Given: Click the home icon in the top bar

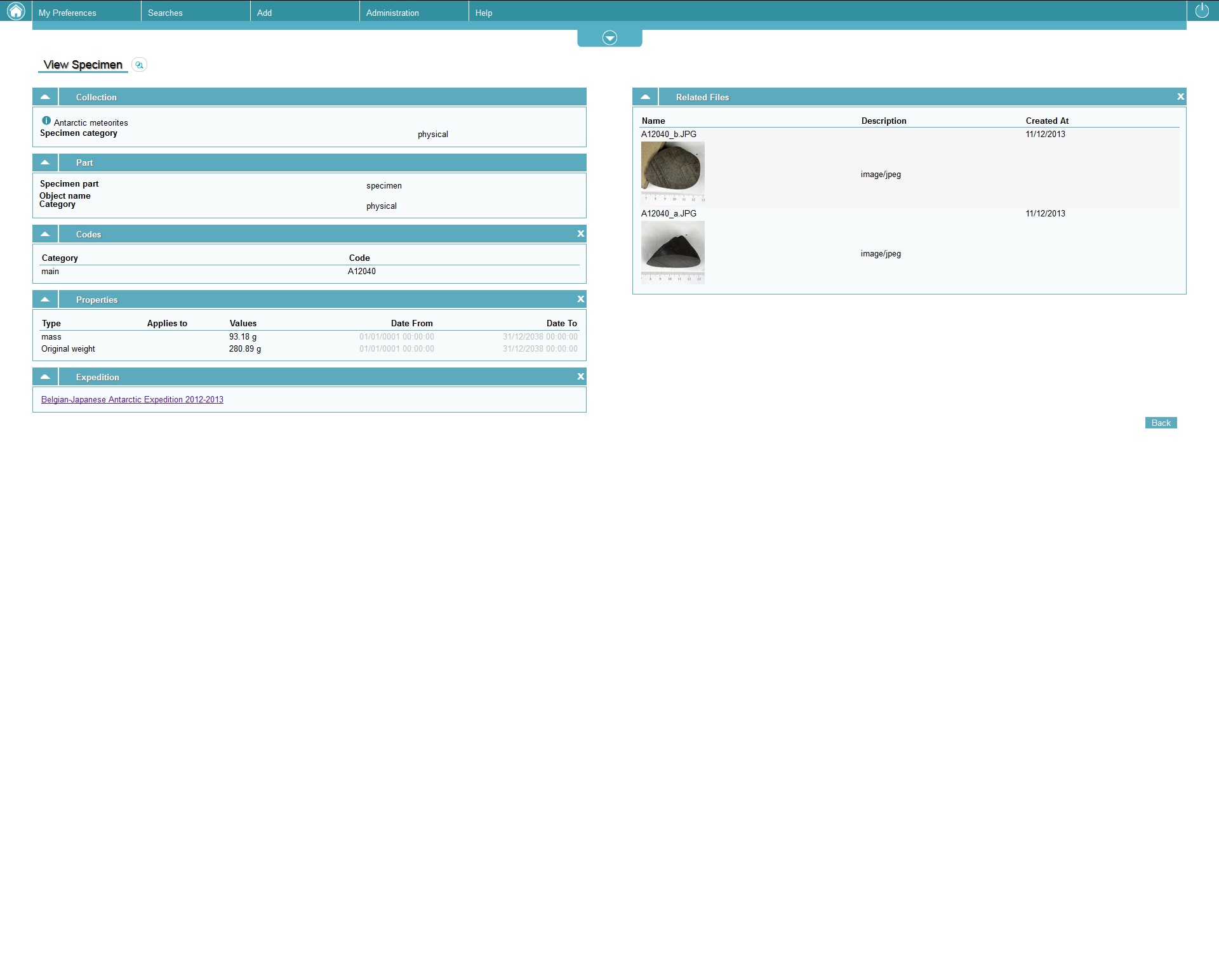Looking at the screenshot, I should tap(15, 11).
